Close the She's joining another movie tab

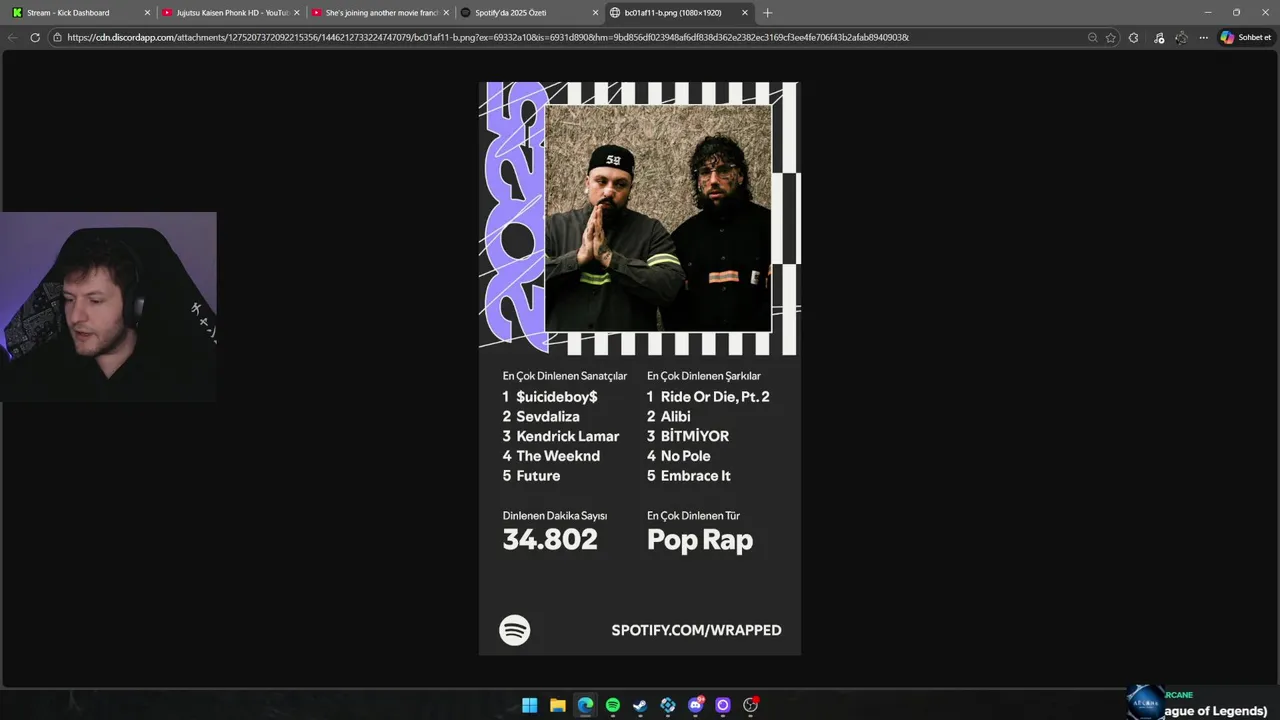[446, 13]
